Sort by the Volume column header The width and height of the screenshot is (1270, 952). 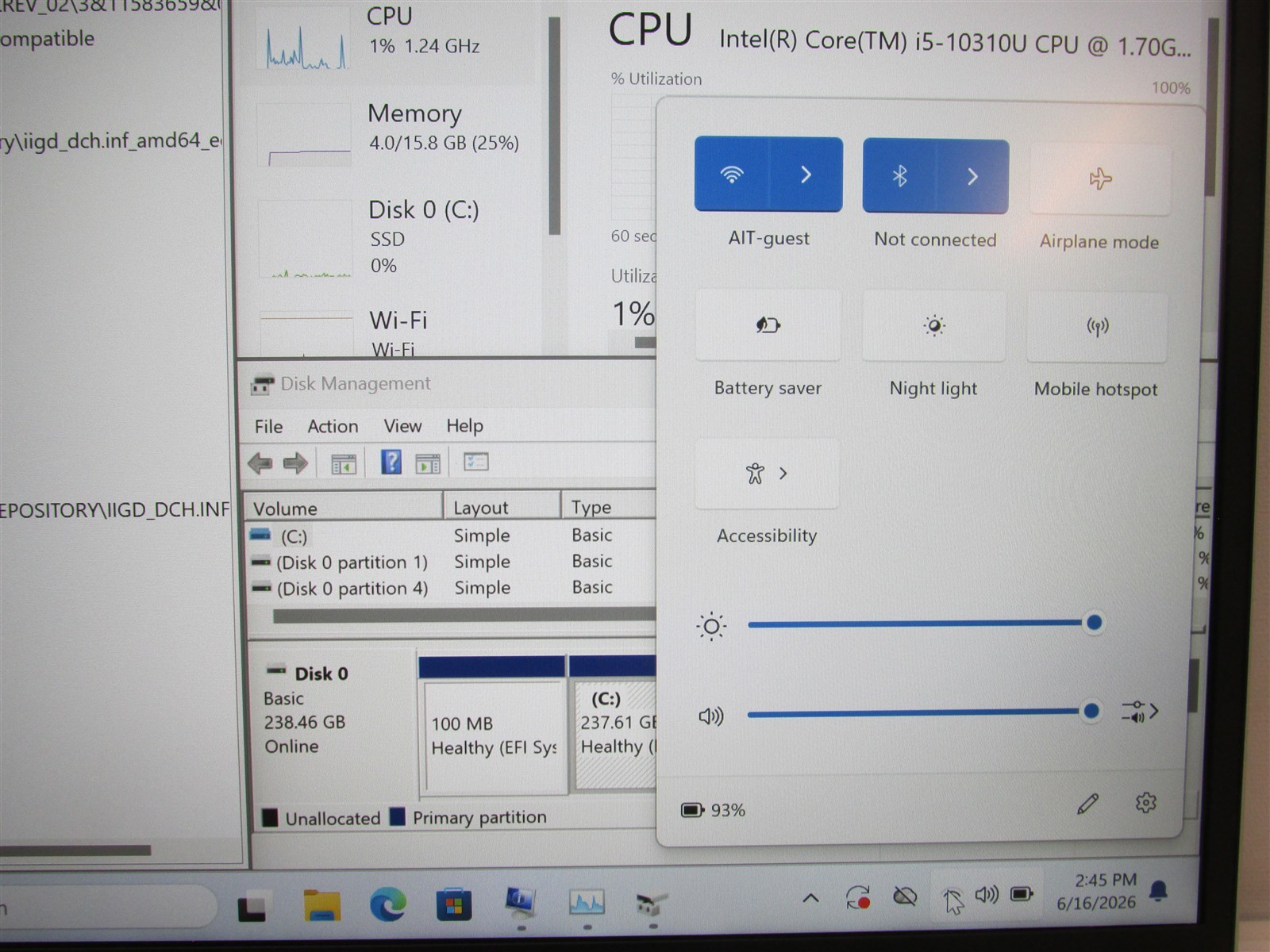coord(344,507)
